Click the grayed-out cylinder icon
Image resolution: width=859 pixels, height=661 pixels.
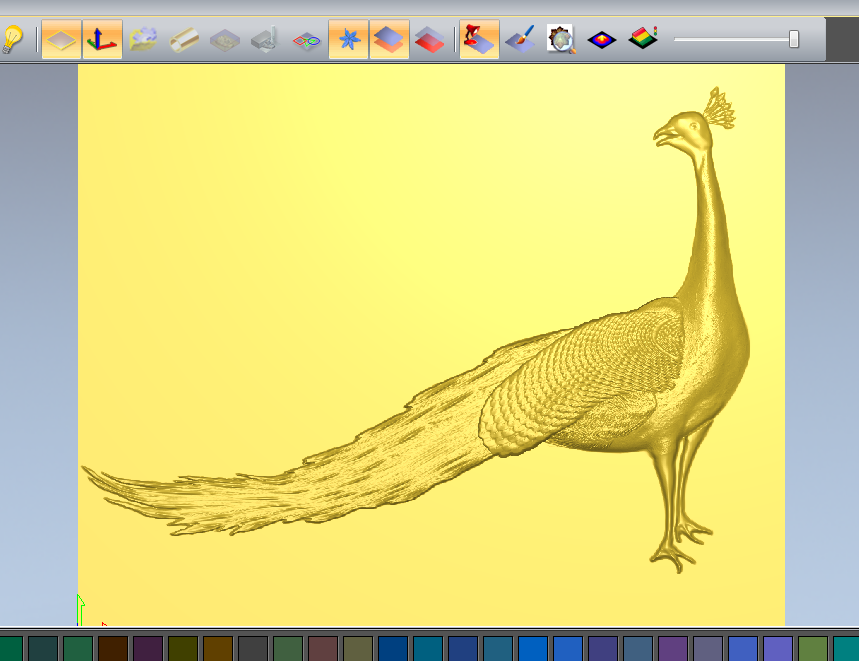tap(184, 40)
